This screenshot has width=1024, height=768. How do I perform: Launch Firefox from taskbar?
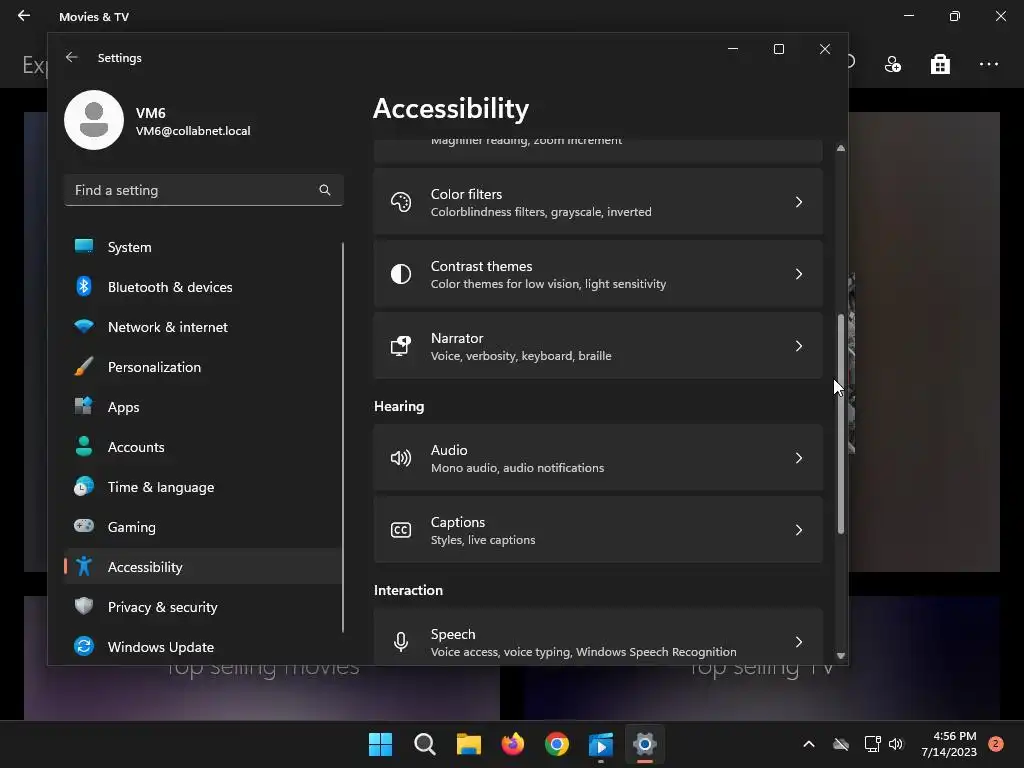tap(513, 744)
